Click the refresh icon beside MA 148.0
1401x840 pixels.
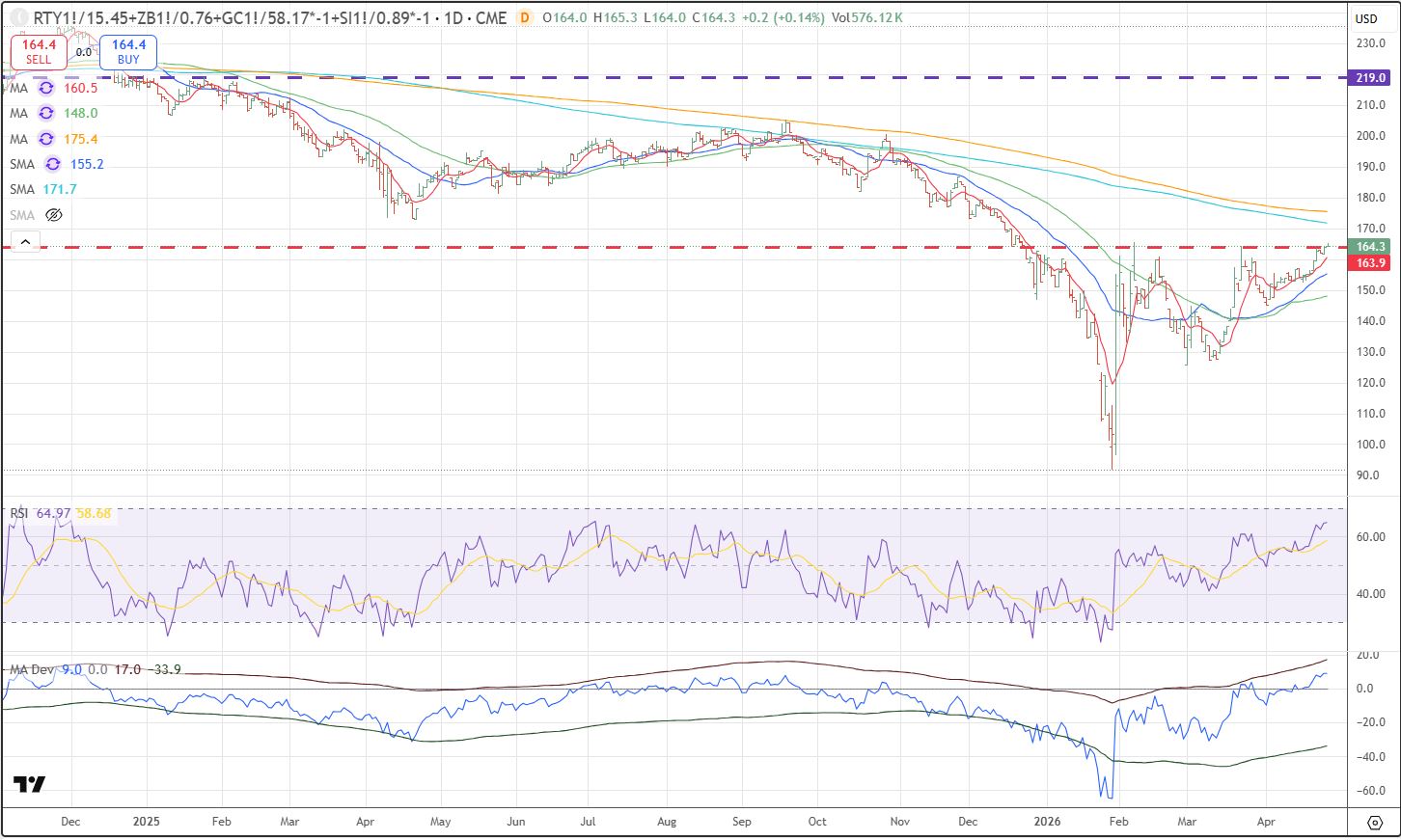(45, 114)
